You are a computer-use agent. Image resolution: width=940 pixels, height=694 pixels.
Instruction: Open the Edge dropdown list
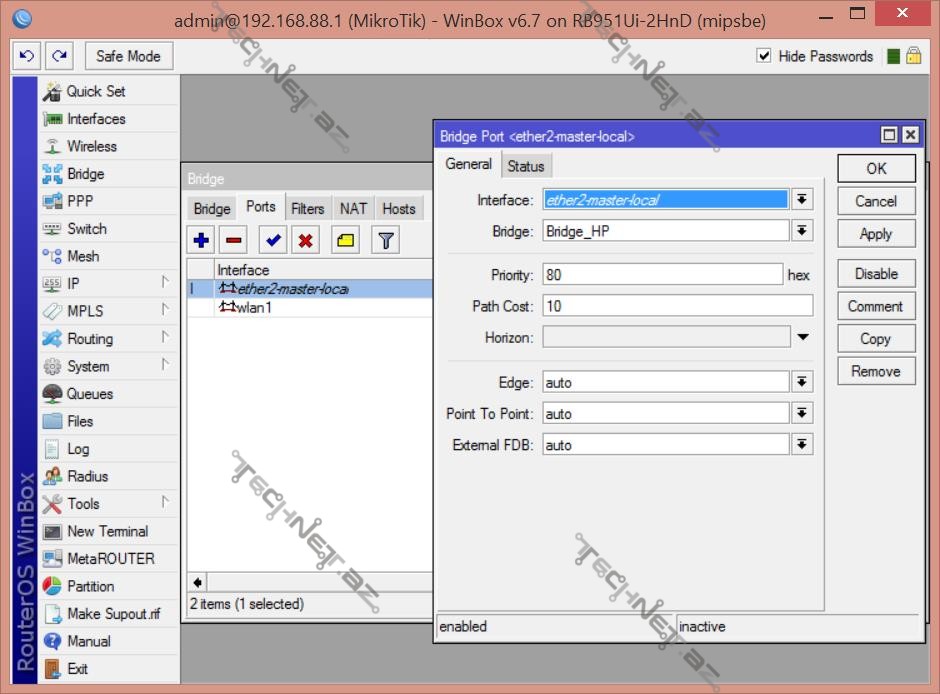coord(802,383)
